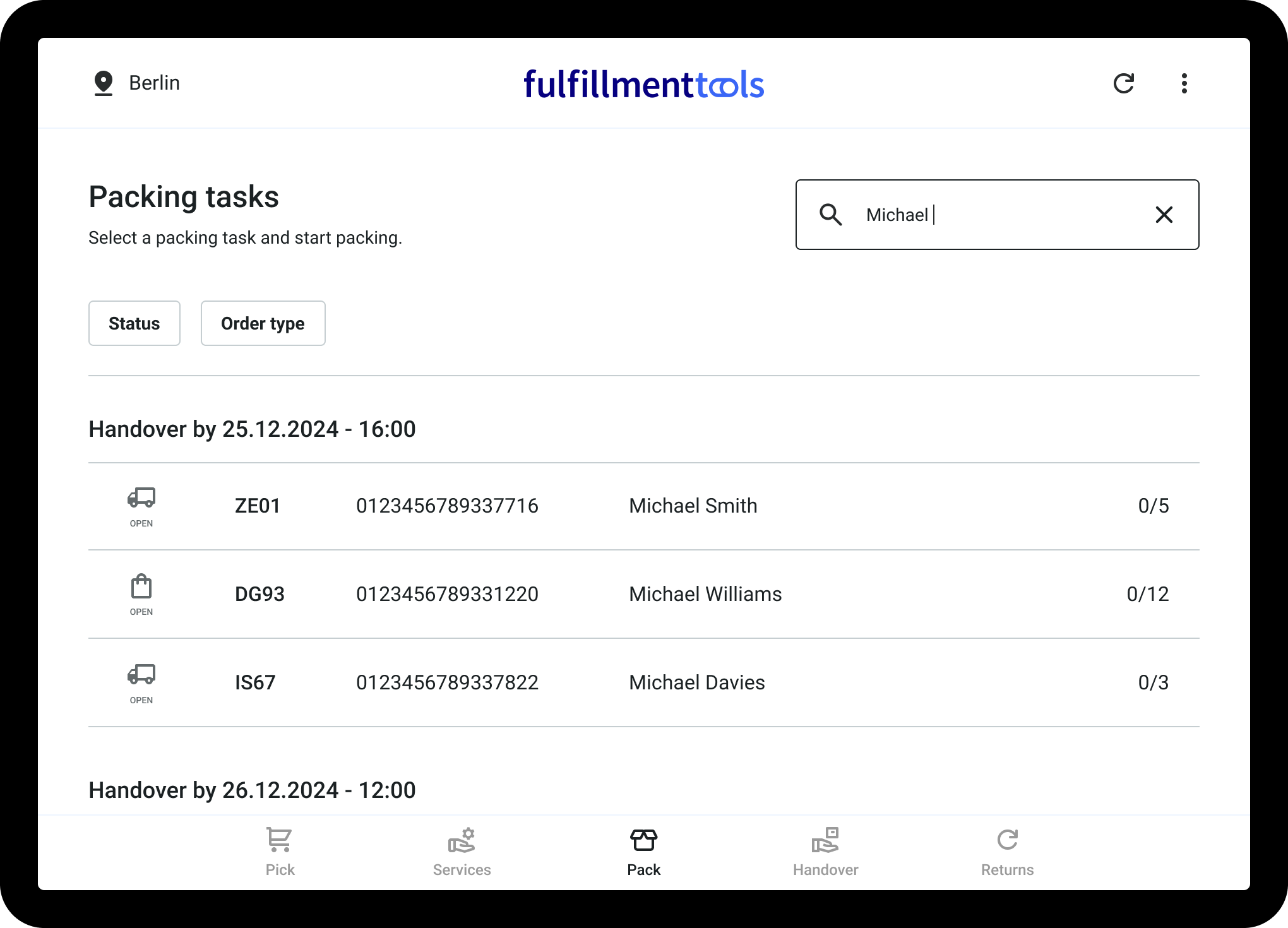
Task: Click the search magnifier icon
Action: [x=830, y=215]
